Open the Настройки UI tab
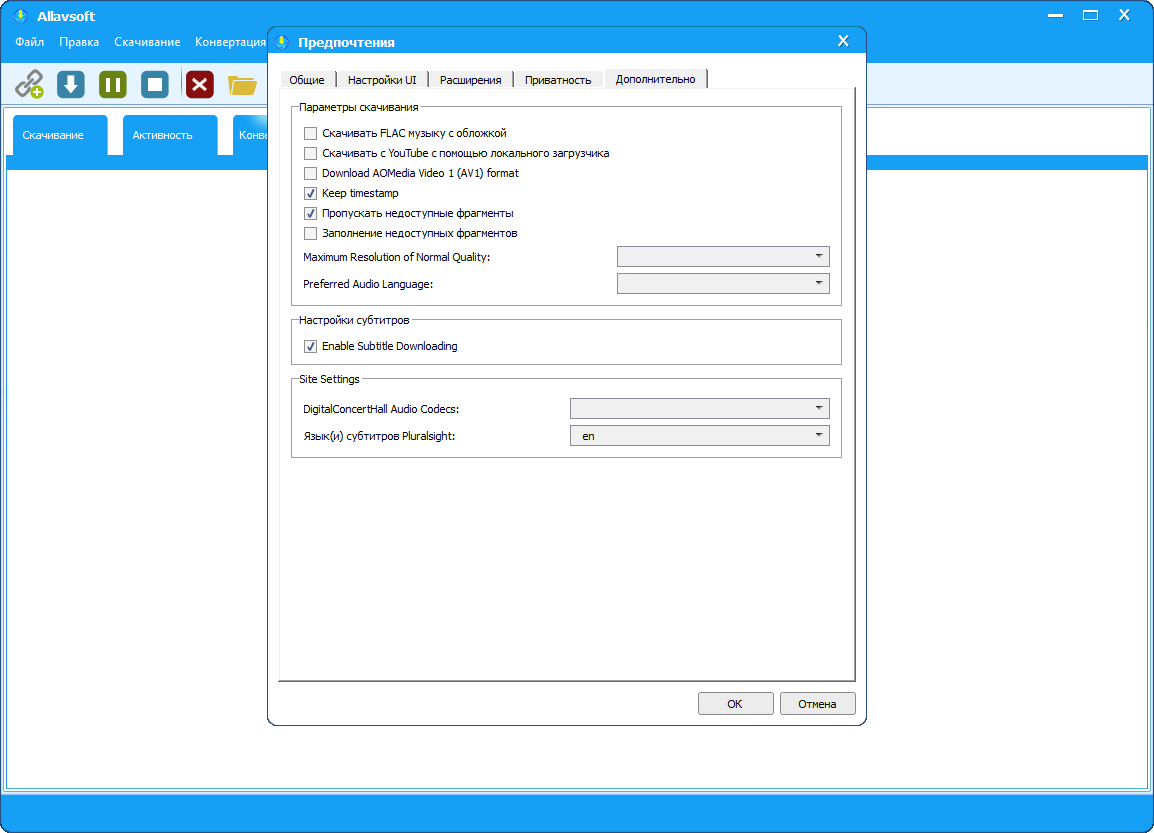Image resolution: width=1154 pixels, height=833 pixels. (382, 80)
